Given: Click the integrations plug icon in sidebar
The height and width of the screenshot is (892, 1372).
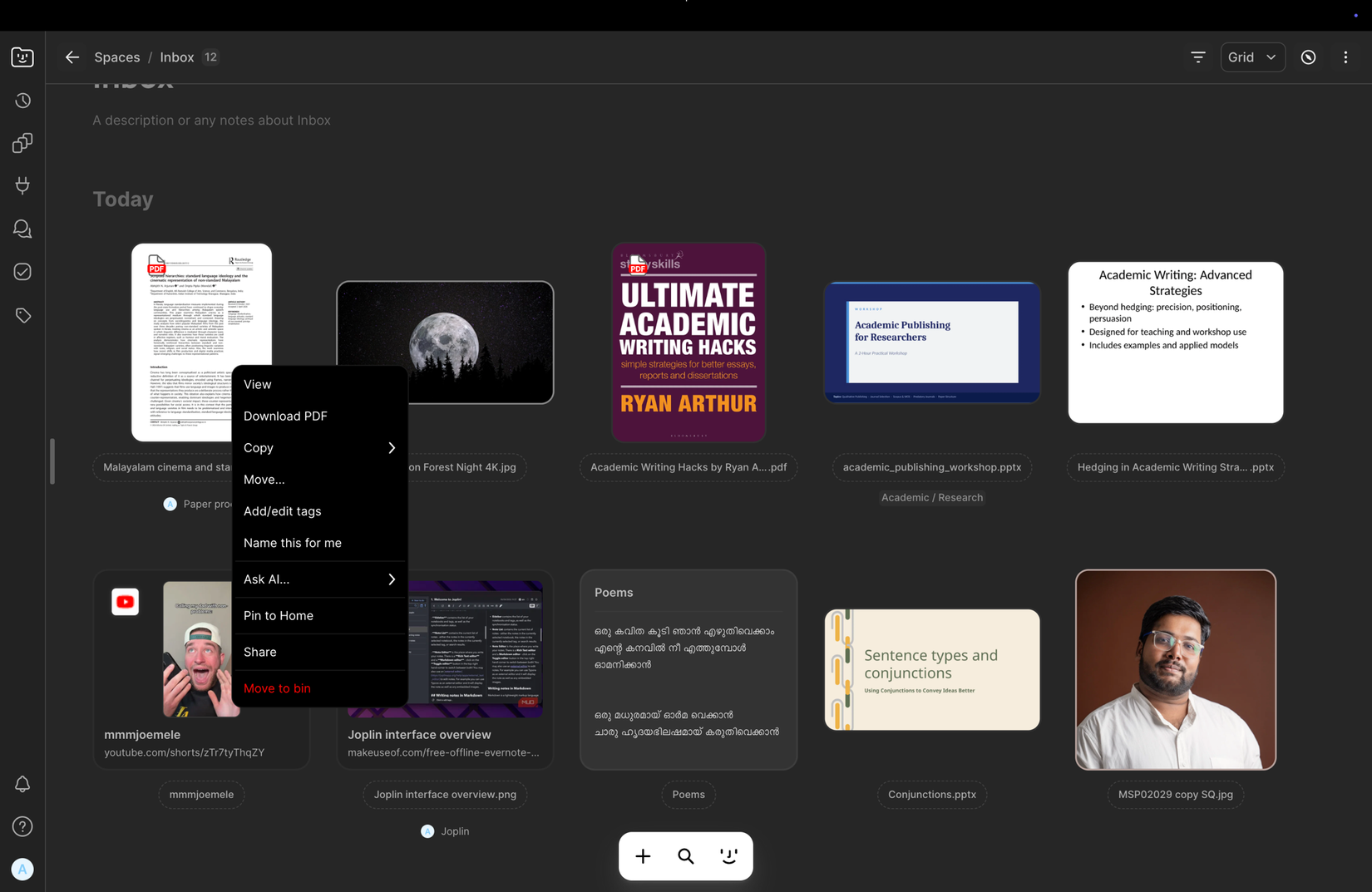Looking at the screenshot, I should pyautogui.click(x=22, y=185).
